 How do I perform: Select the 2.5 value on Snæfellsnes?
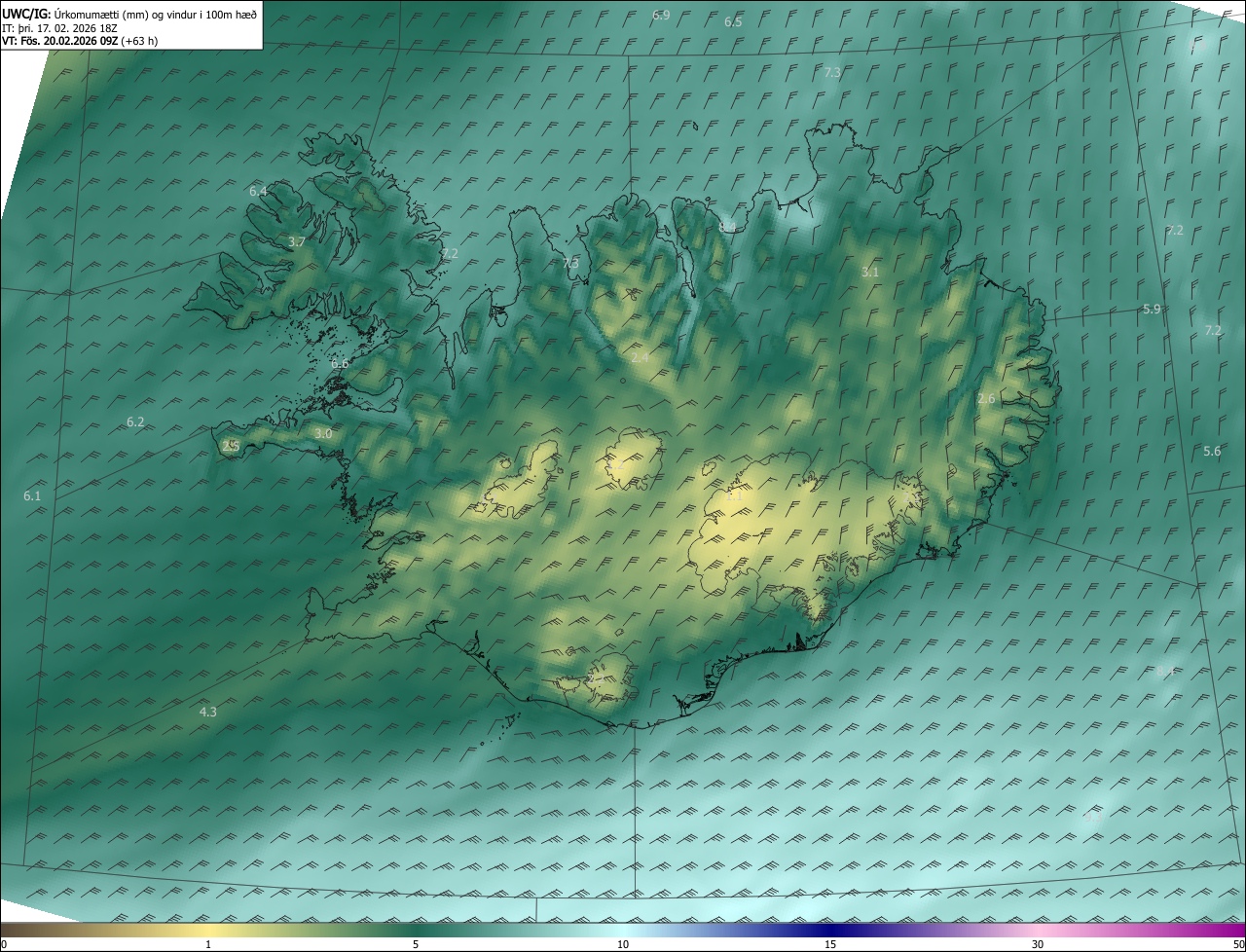click(231, 446)
